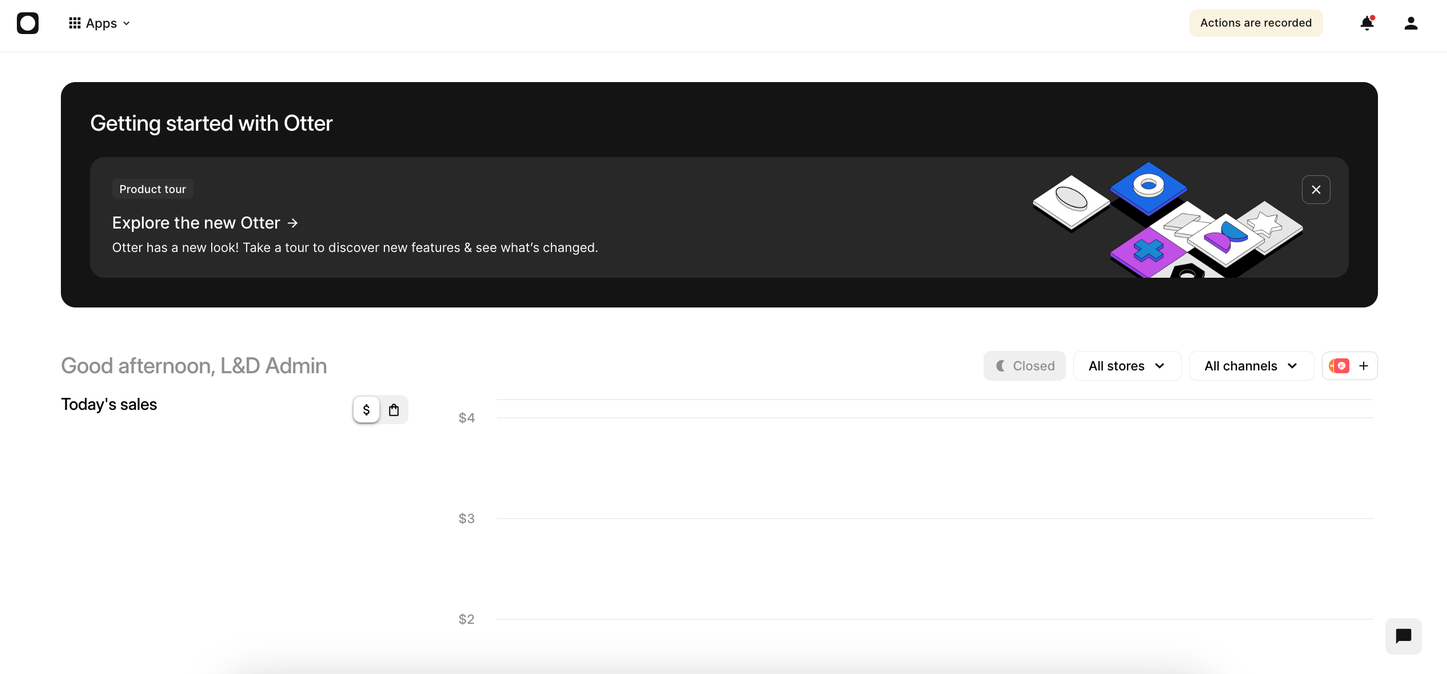Click the plus icon to add channel
The width and height of the screenshot is (1447, 674).
click(1363, 366)
